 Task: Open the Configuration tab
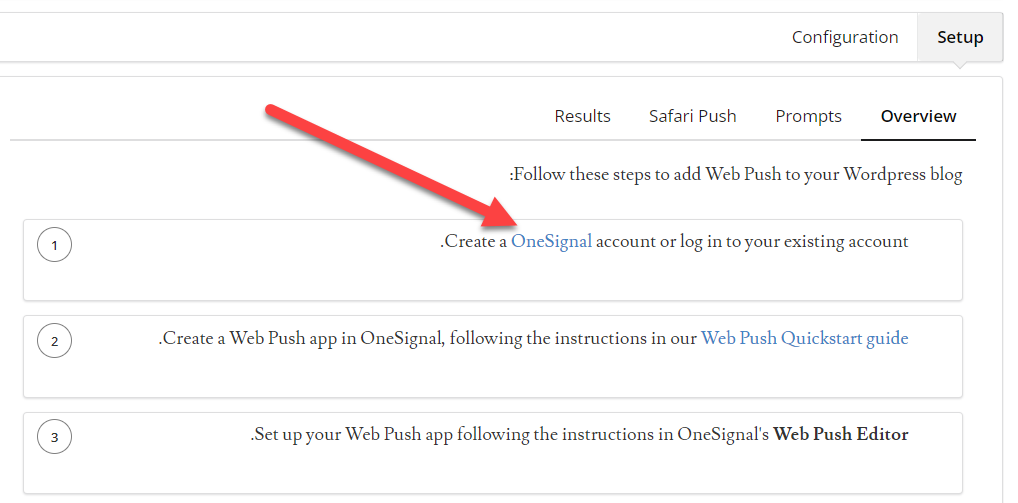point(845,38)
